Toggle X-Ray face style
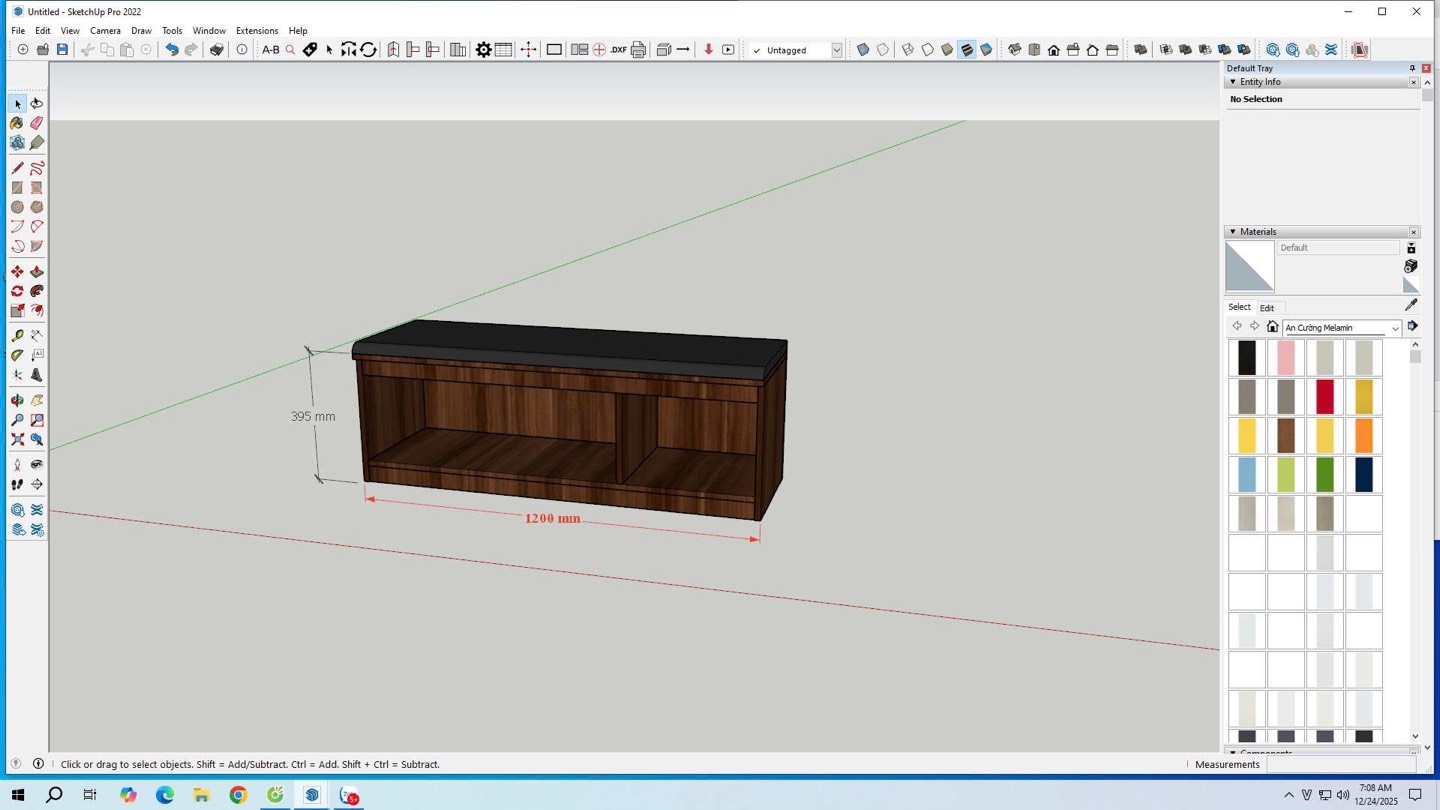1440x810 pixels. pyautogui.click(x=863, y=50)
